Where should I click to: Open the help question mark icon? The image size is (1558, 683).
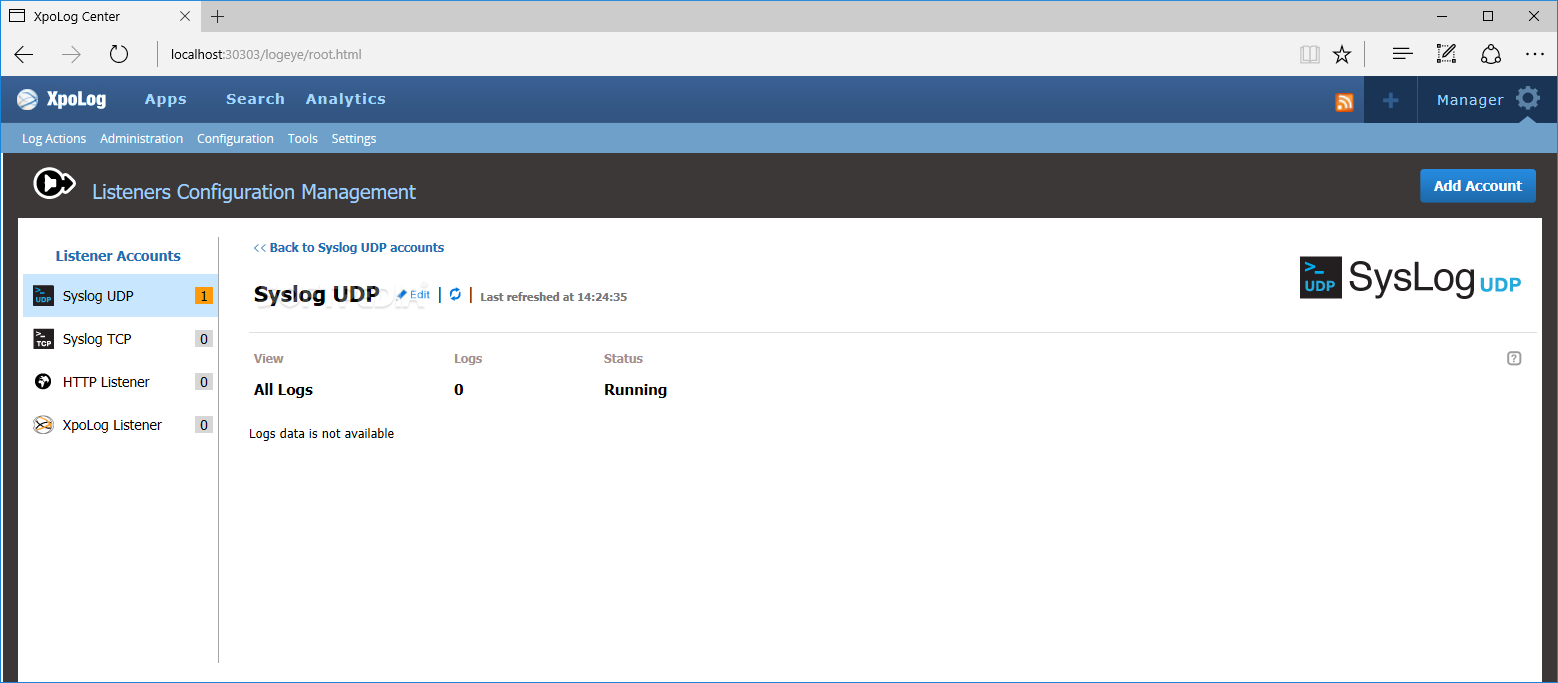(1514, 358)
